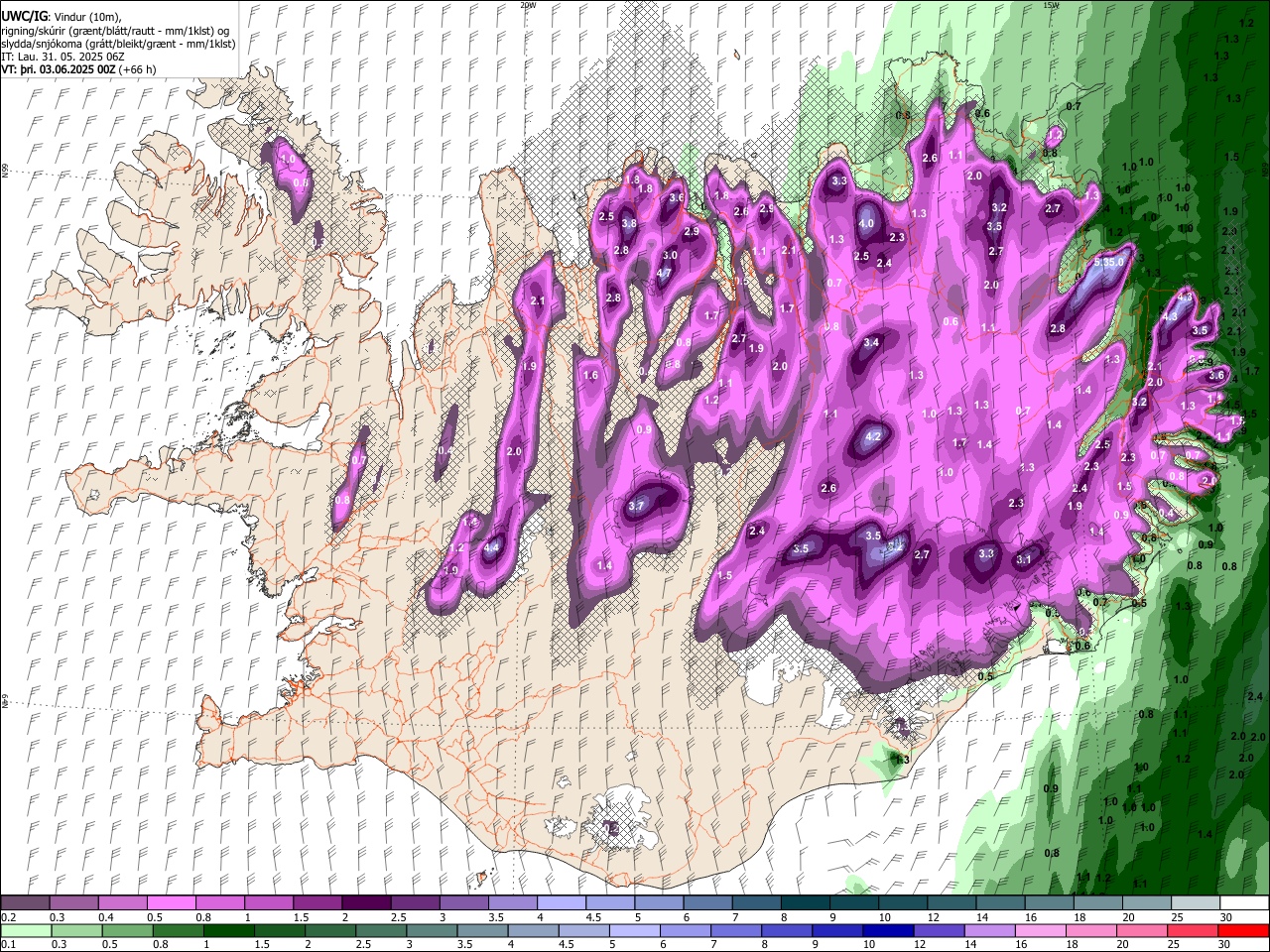Select the rain legend swatch between 20 and 25
Screen dimensions: 1270x952
point(1140,930)
